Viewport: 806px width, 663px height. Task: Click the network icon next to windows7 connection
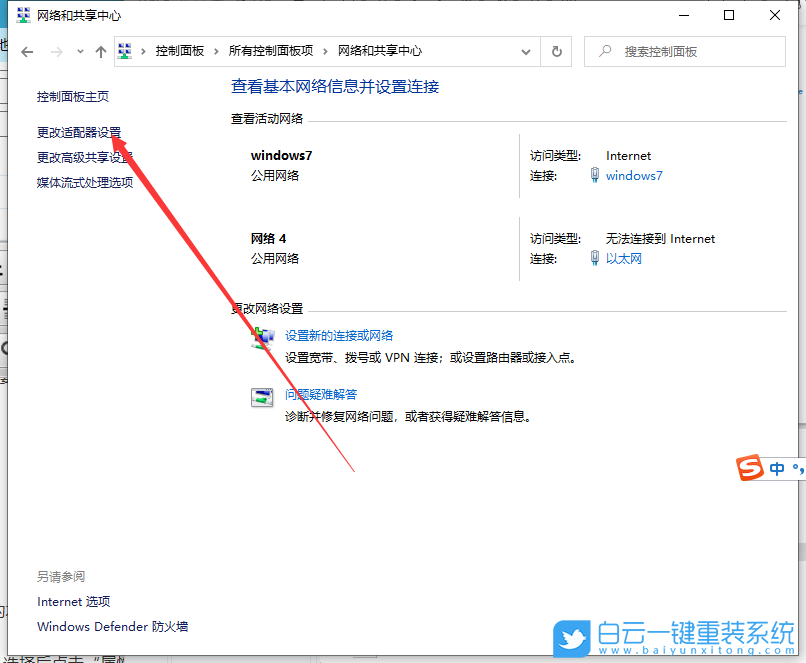point(593,175)
